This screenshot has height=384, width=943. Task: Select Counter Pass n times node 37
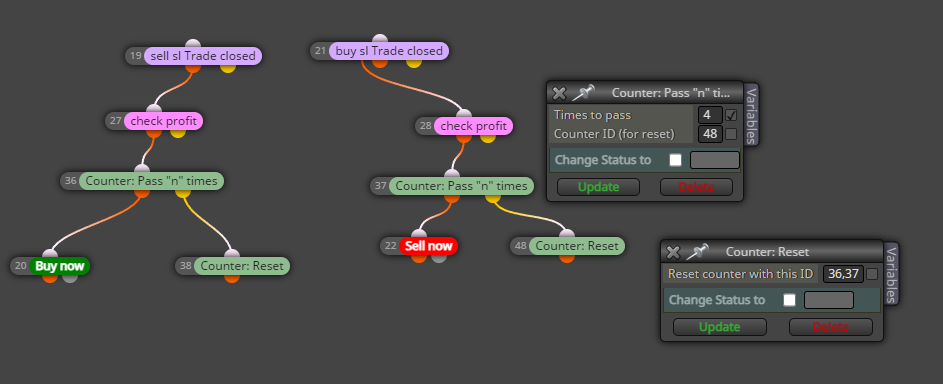(x=461, y=186)
